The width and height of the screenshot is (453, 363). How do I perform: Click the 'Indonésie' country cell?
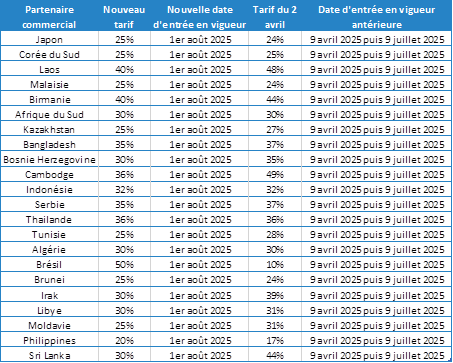coord(49,189)
